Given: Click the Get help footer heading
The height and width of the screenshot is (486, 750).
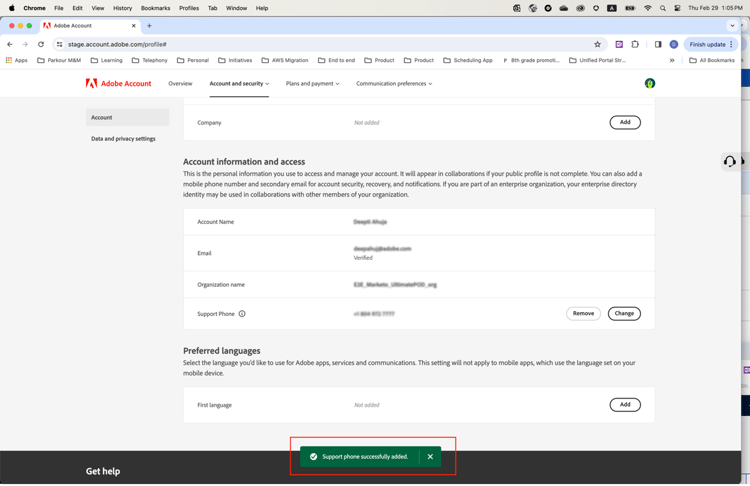Looking at the screenshot, I should [103, 471].
